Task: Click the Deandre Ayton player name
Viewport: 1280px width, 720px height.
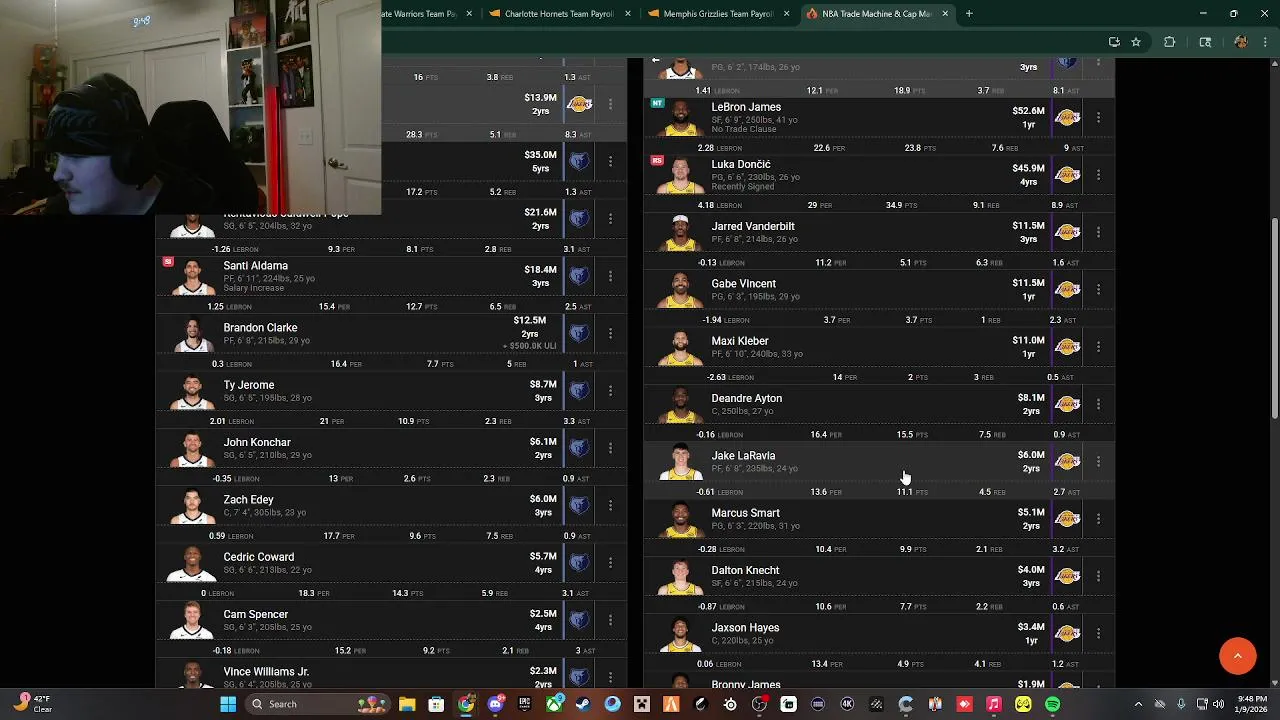Action: (747, 399)
